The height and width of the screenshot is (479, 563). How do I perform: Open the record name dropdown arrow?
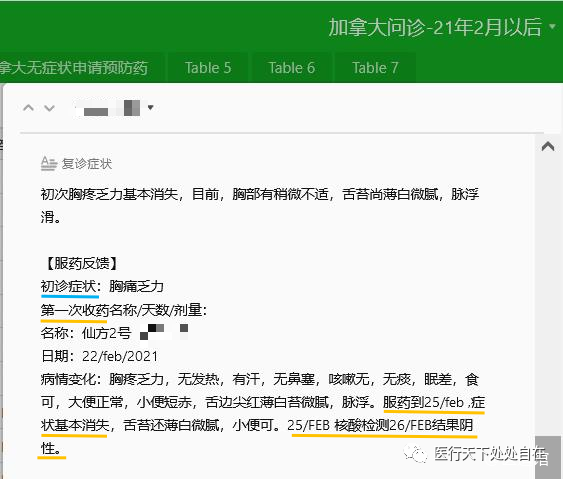point(150,107)
